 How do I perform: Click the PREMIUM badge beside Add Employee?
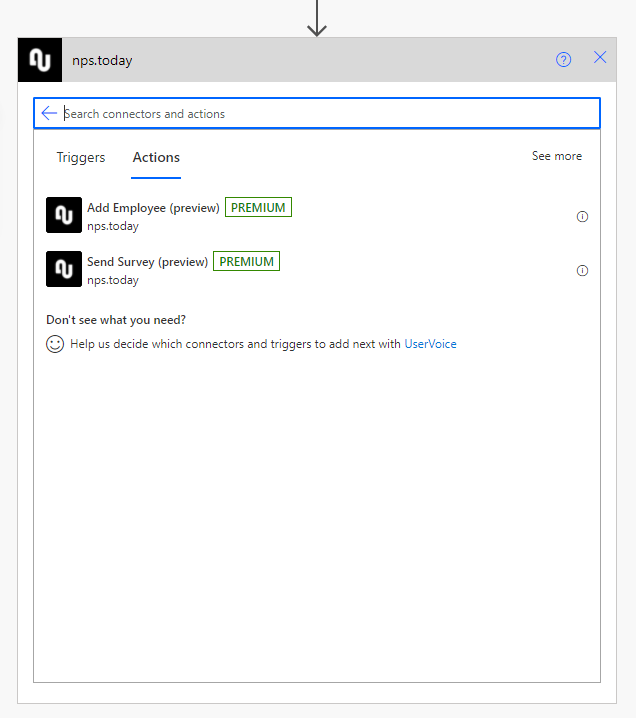pyautogui.click(x=258, y=208)
